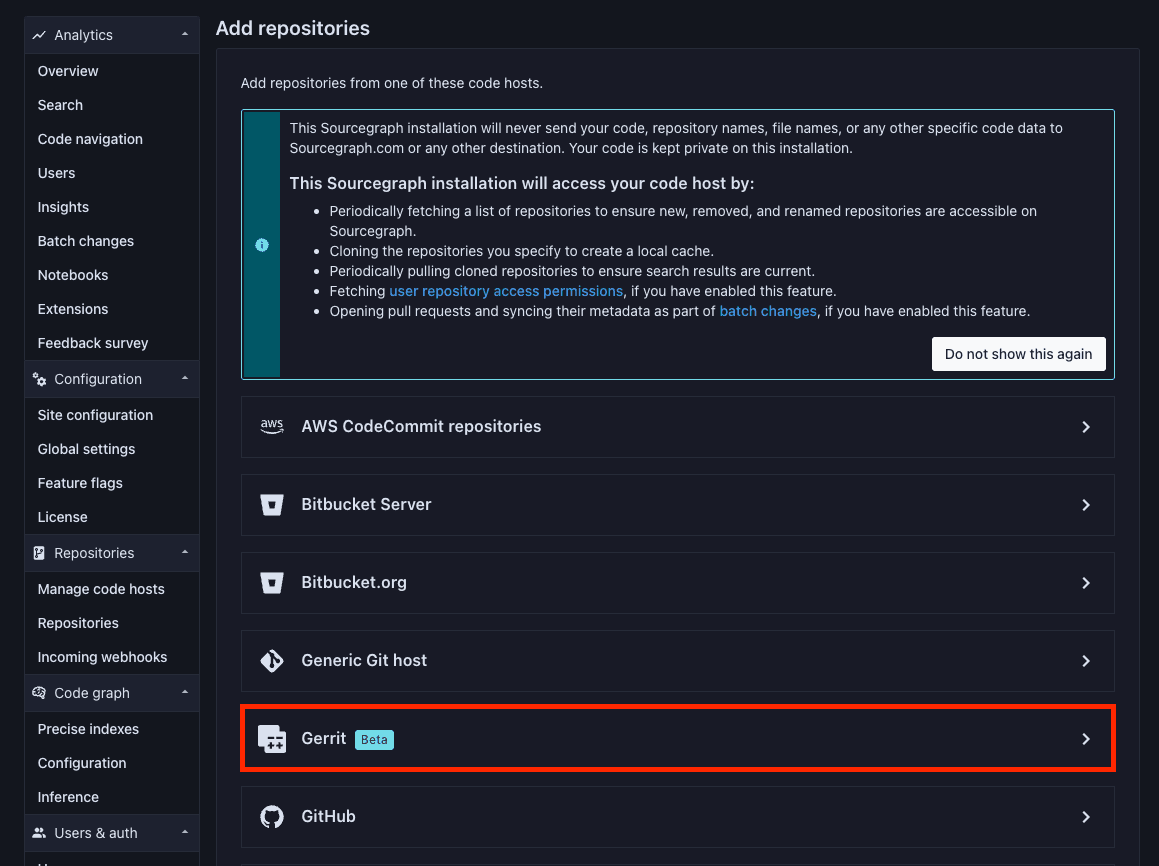Choose the Bitbucket.org code host label
This screenshot has height=866, width=1159.
click(354, 582)
